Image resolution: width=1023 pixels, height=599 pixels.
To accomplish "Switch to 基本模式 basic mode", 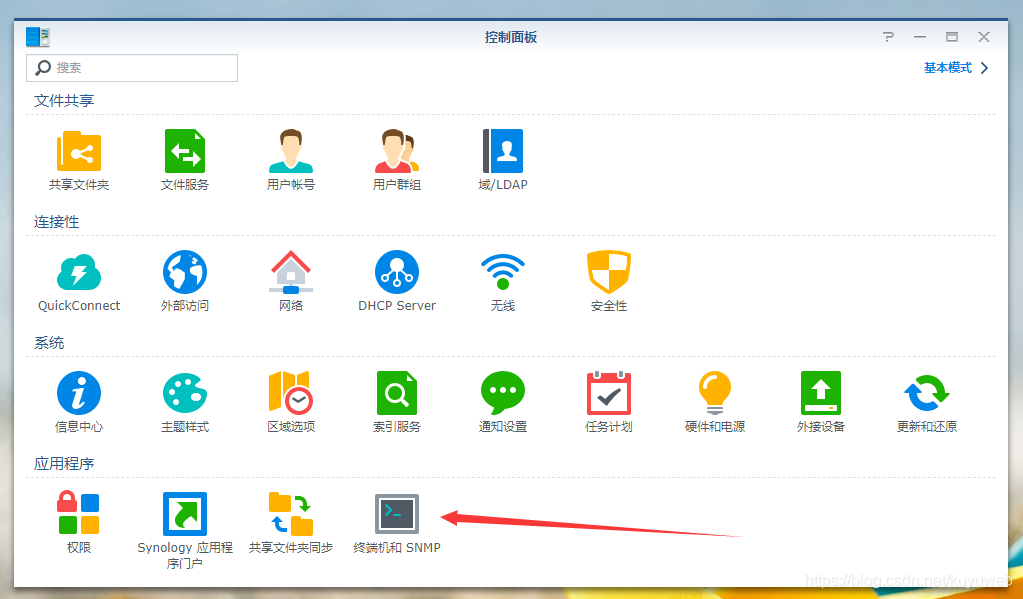I will coord(947,68).
